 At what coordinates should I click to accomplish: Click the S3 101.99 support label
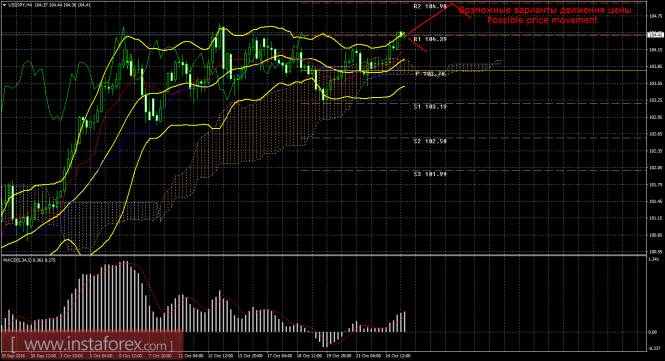tap(430, 174)
